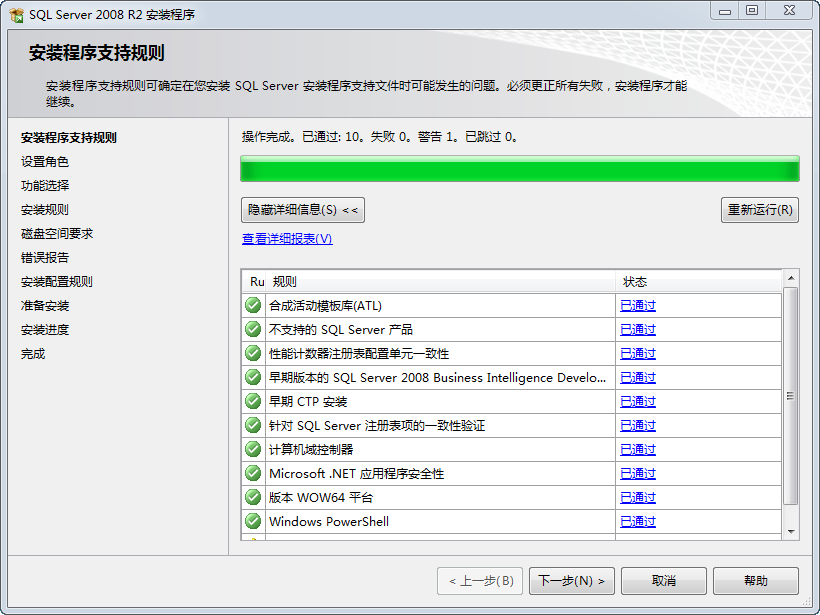Click rule text 计算机域控制器
820x615 pixels.
click(311, 450)
